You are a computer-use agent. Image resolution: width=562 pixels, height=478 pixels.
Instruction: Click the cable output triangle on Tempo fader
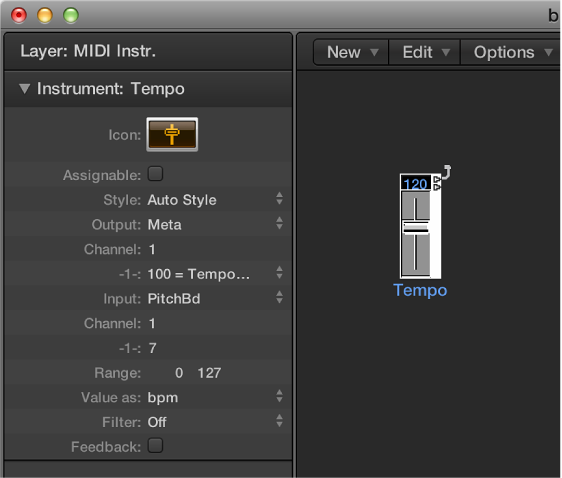pos(437,179)
